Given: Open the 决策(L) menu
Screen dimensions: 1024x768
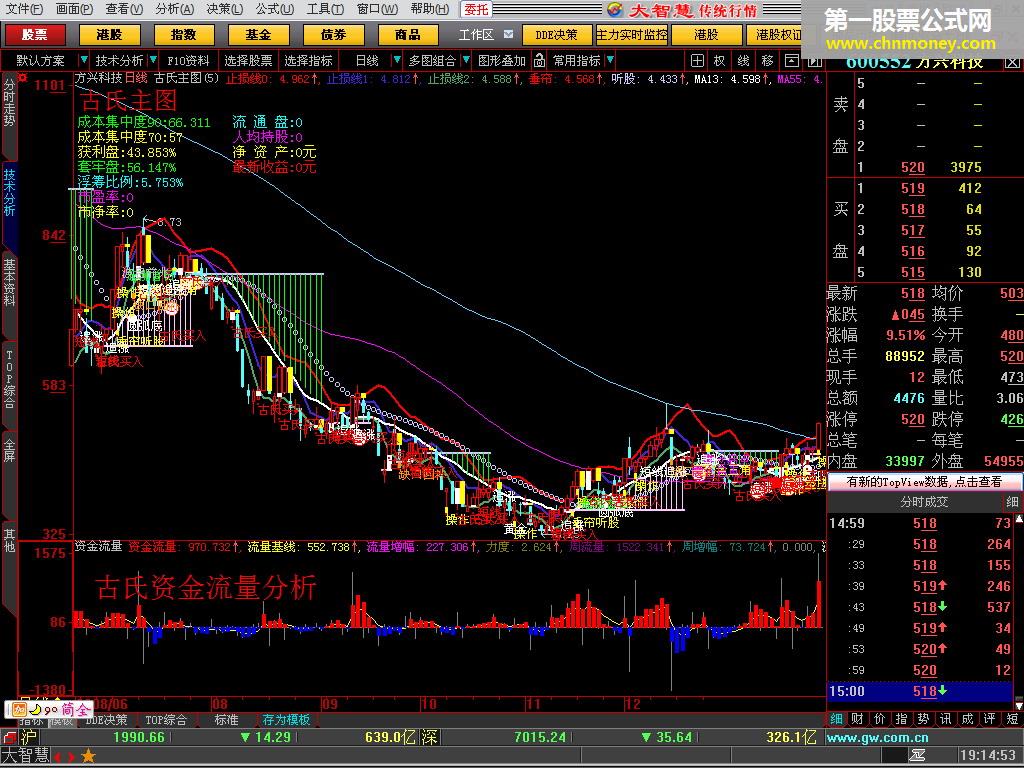Looking at the screenshot, I should (x=225, y=9).
